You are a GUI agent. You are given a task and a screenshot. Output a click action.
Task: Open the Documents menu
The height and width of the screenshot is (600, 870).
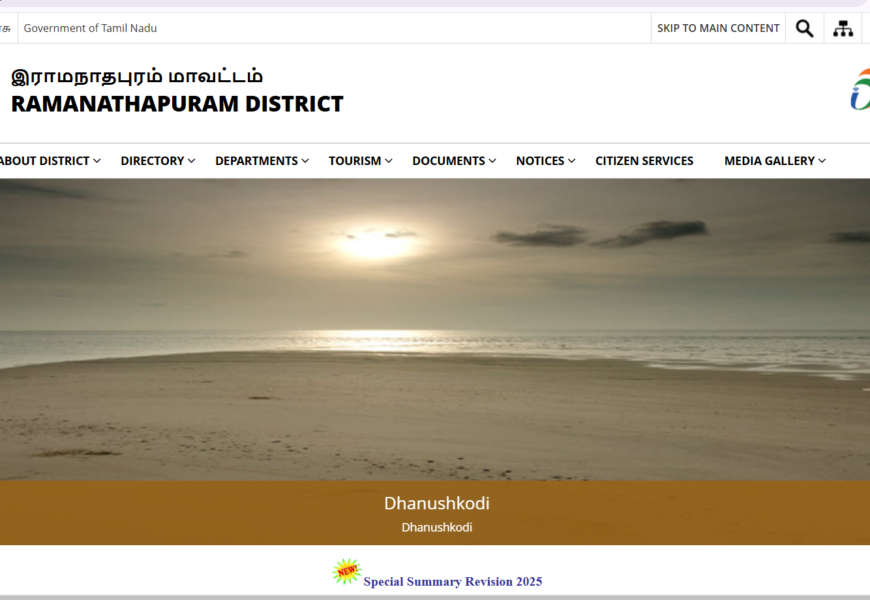[449, 161]
